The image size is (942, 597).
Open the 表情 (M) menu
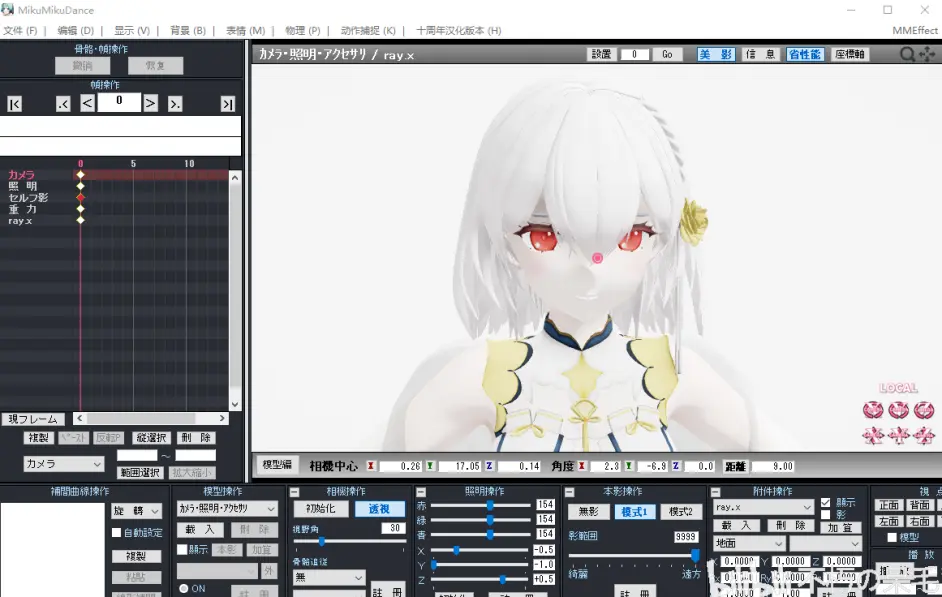coord(245,30)
